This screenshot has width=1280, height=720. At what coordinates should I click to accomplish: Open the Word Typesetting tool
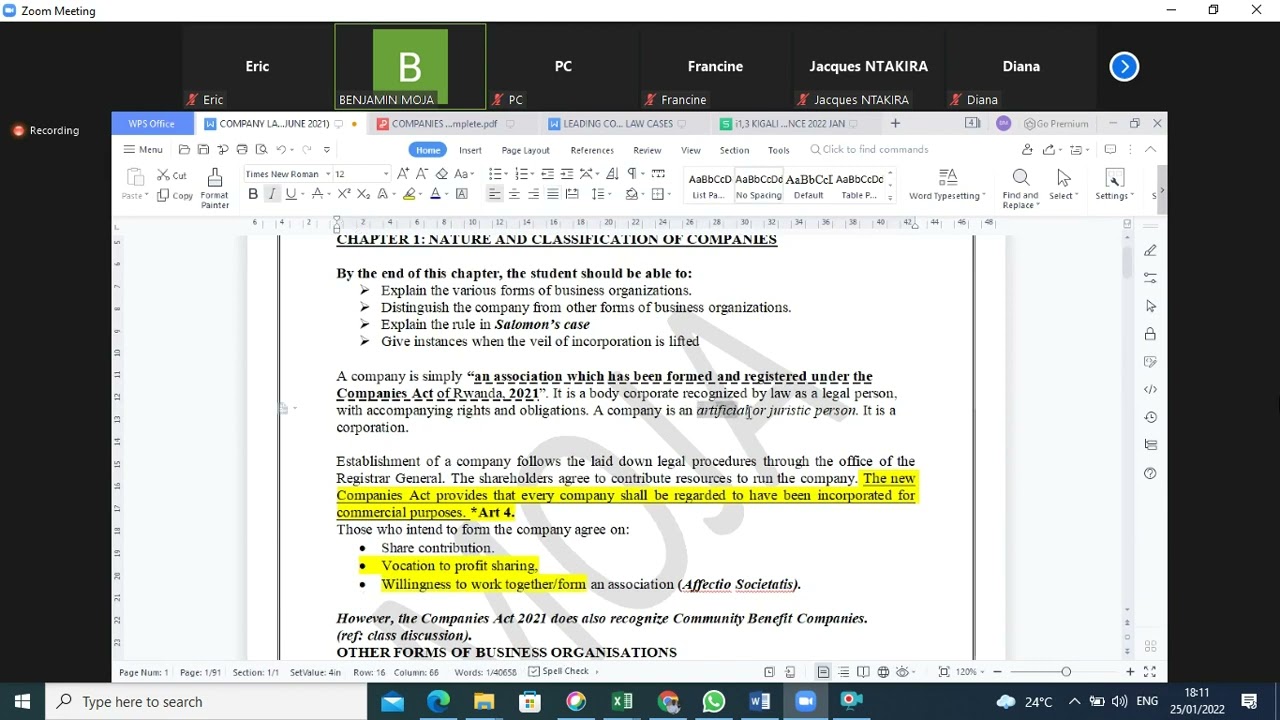click(x=947, y=185)
